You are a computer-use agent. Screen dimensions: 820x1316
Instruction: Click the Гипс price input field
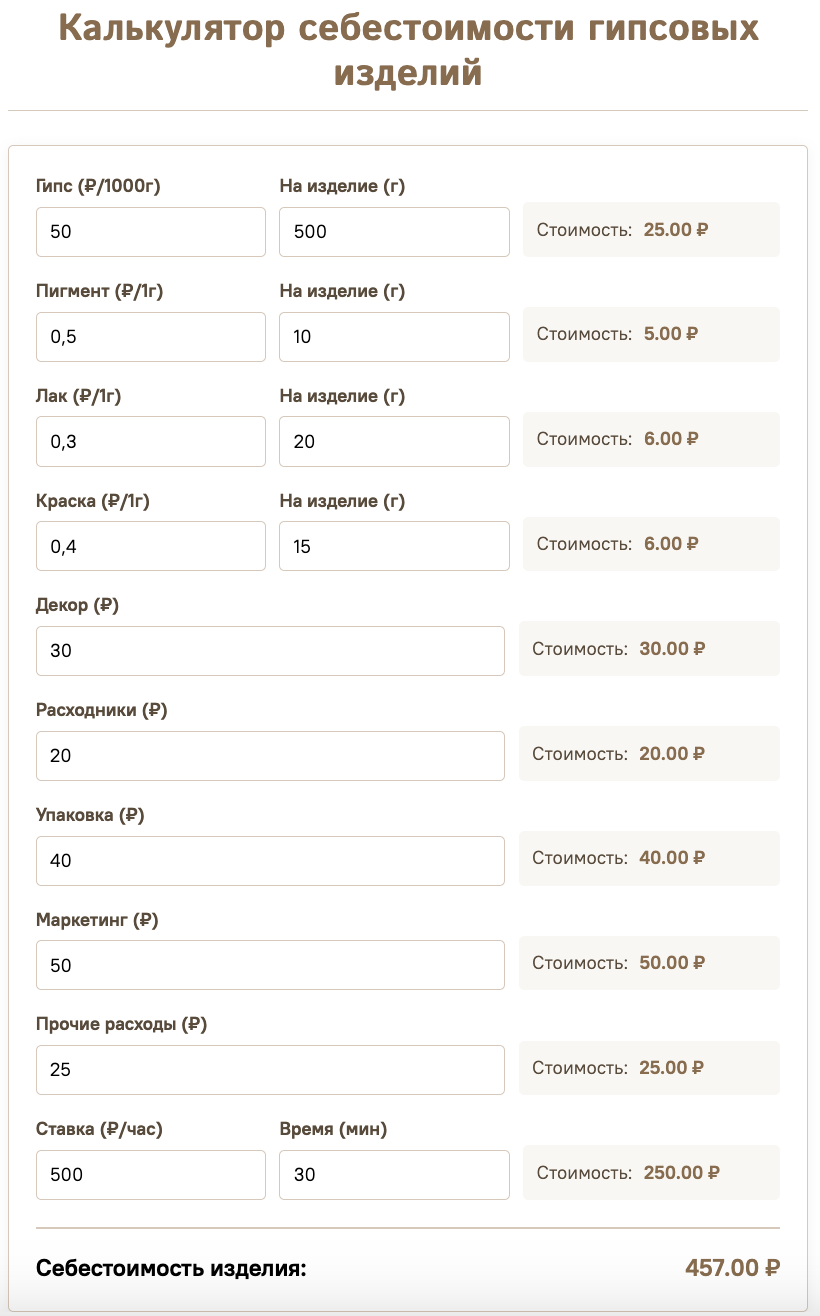pyautogui.click(x=151, y=232)
